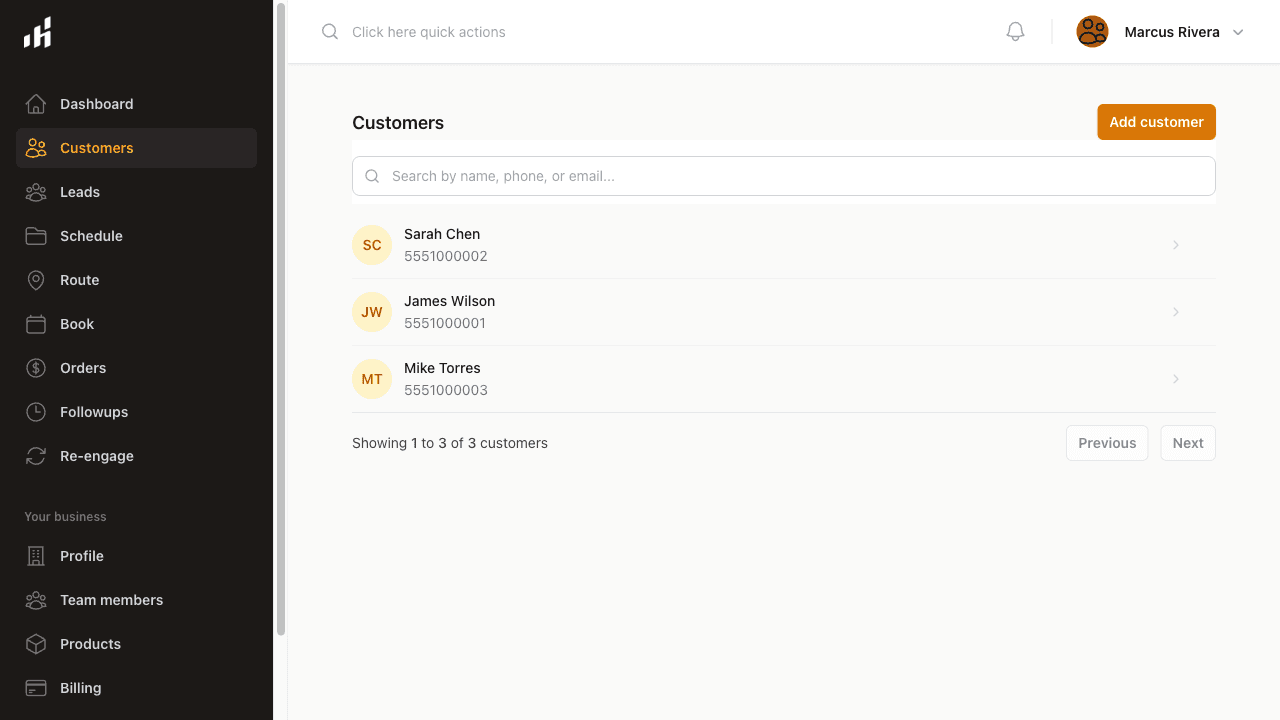Click the customer search field

(x=783, y=176)
